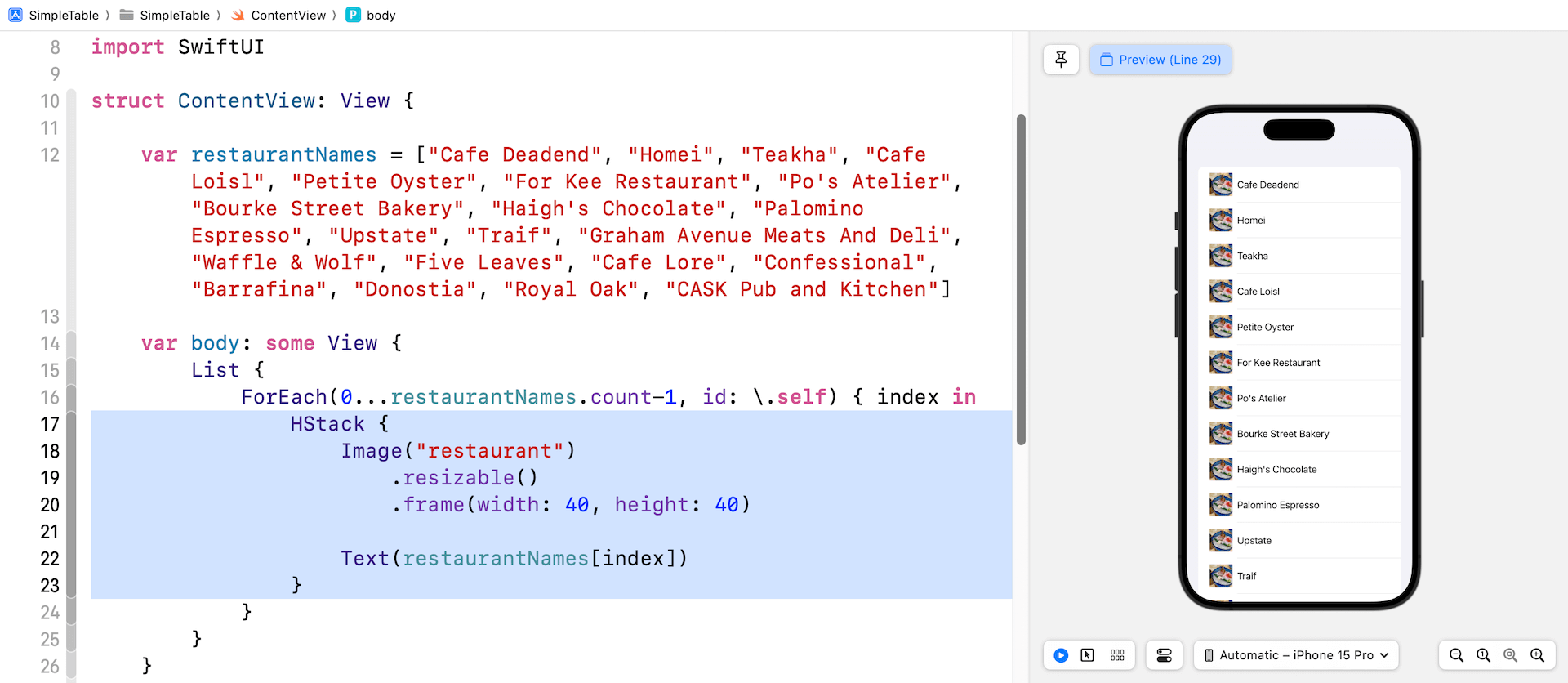Select the Preview (Line 29) tab
1568x683 pixels.
[x=1160, y=60]
